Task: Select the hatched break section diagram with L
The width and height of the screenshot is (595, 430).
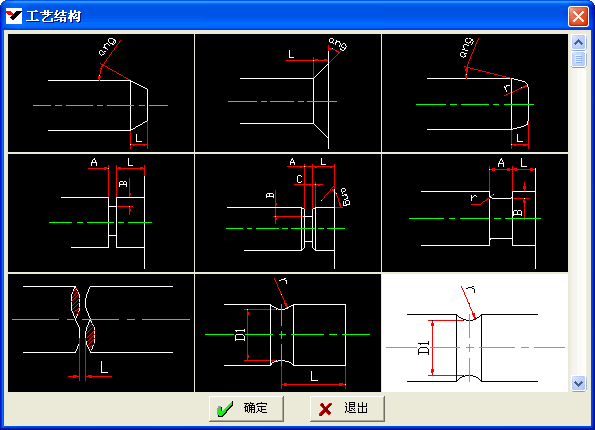Action: [101, 333]
